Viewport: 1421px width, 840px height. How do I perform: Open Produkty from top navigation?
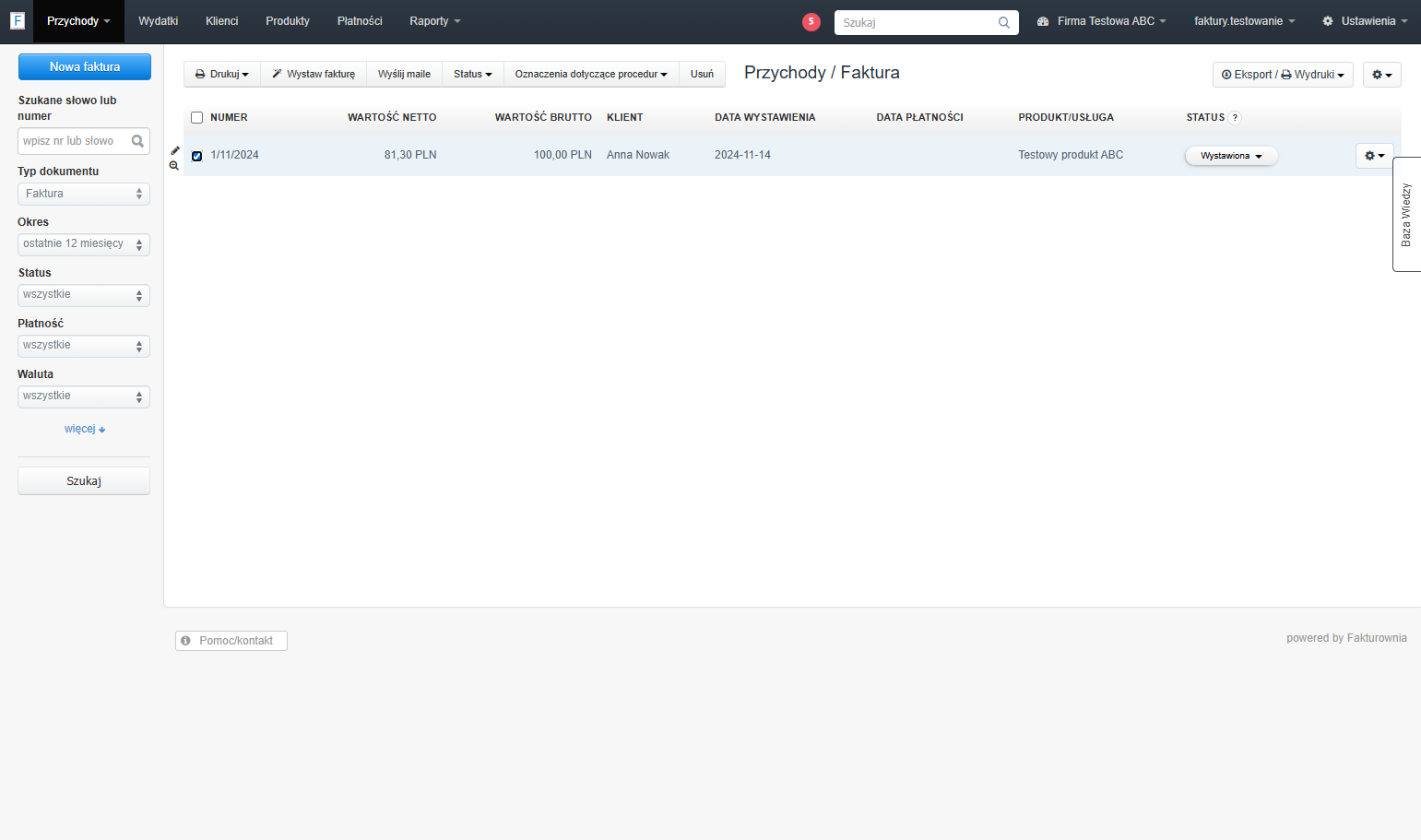click(288, 21)
